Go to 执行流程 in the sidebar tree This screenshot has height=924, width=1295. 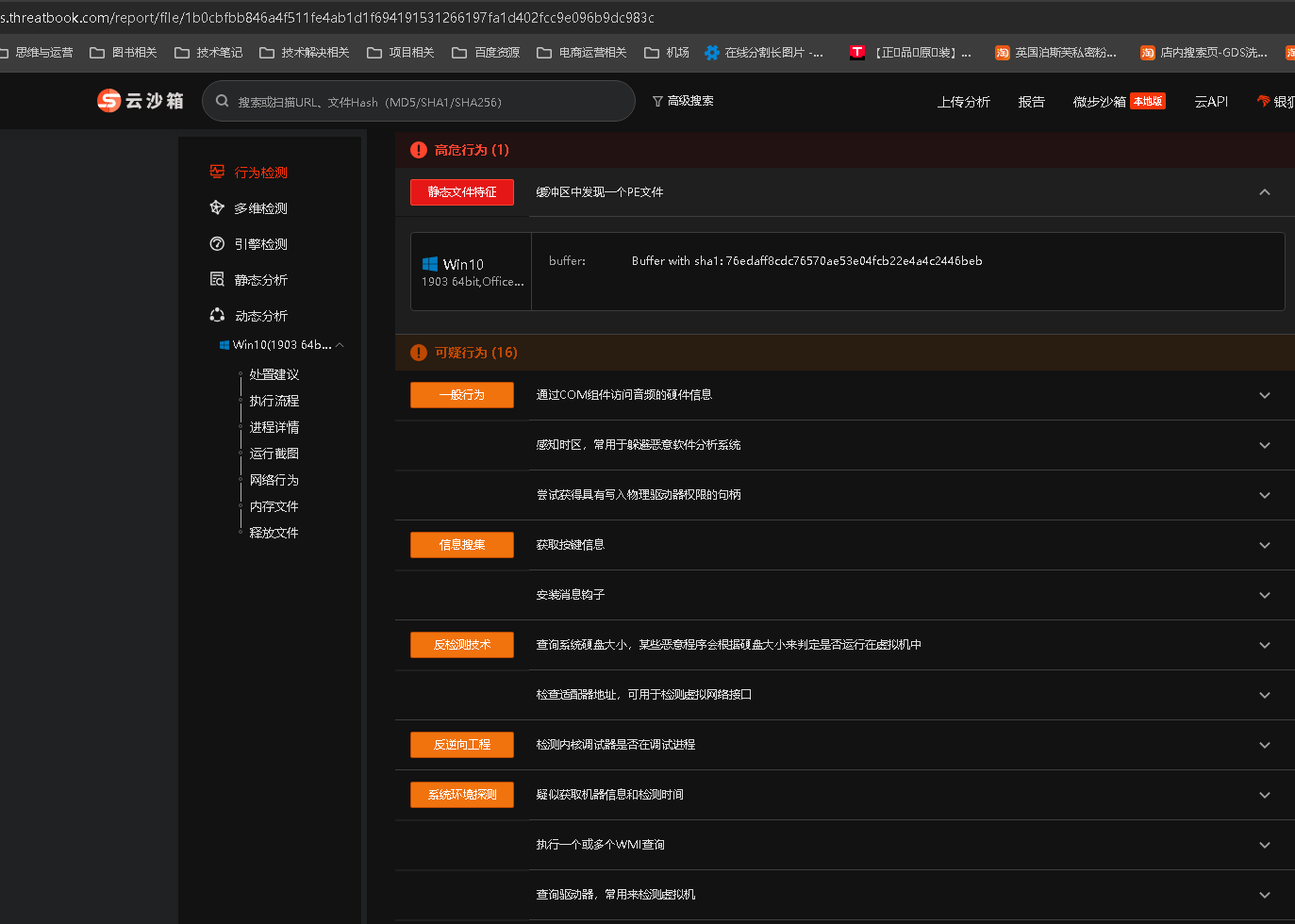click(x=274, y=401)
